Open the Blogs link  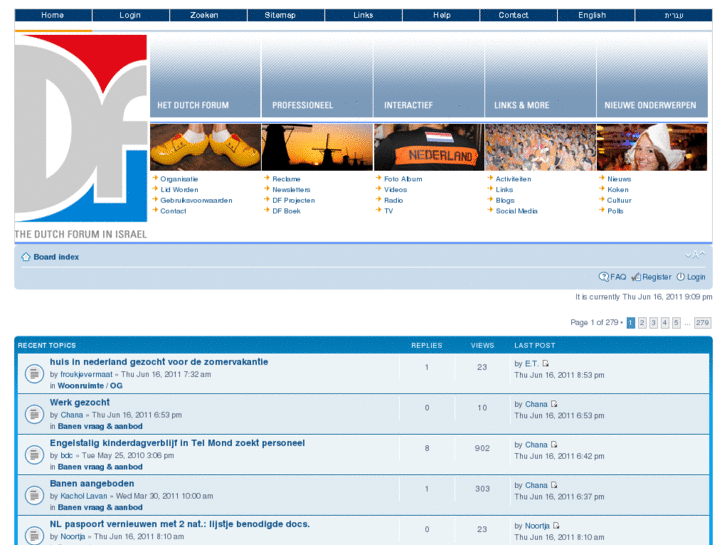505,200
